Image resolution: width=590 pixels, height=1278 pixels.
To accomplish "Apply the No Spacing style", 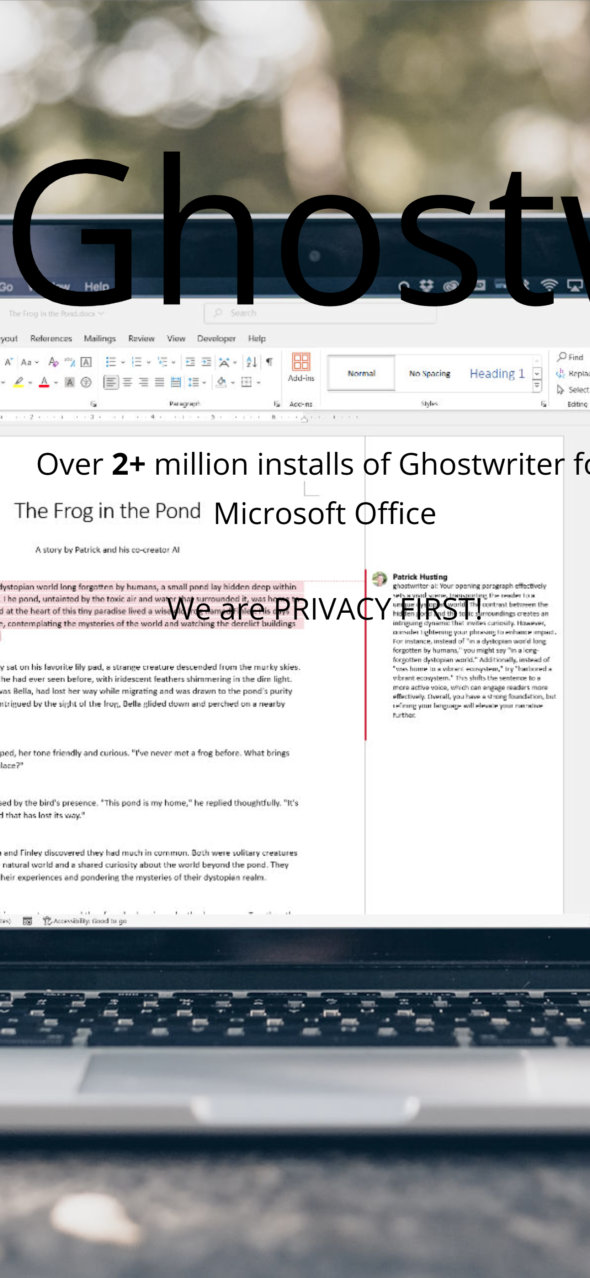I will click(x=429, y=373).
